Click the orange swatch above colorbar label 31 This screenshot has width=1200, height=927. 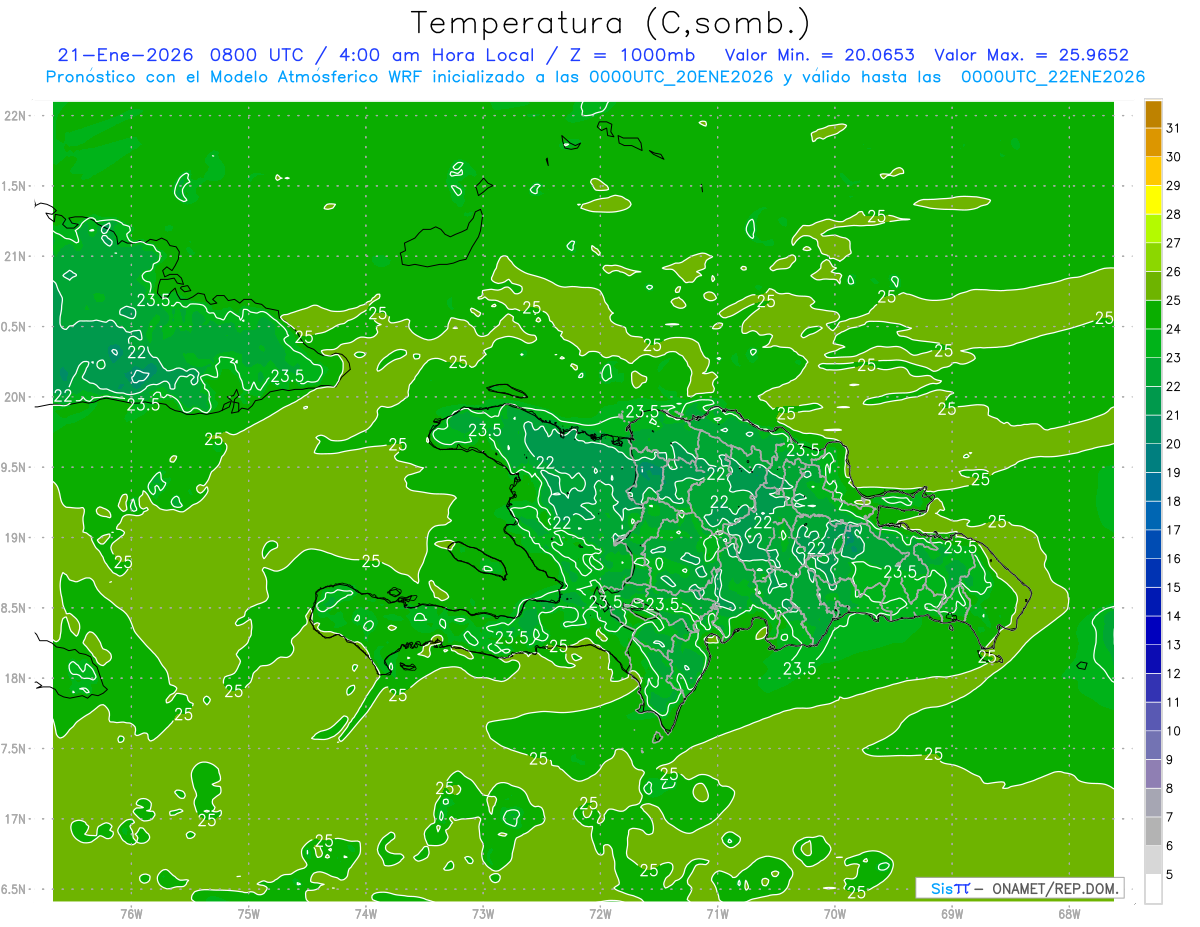pos(1154,115)
